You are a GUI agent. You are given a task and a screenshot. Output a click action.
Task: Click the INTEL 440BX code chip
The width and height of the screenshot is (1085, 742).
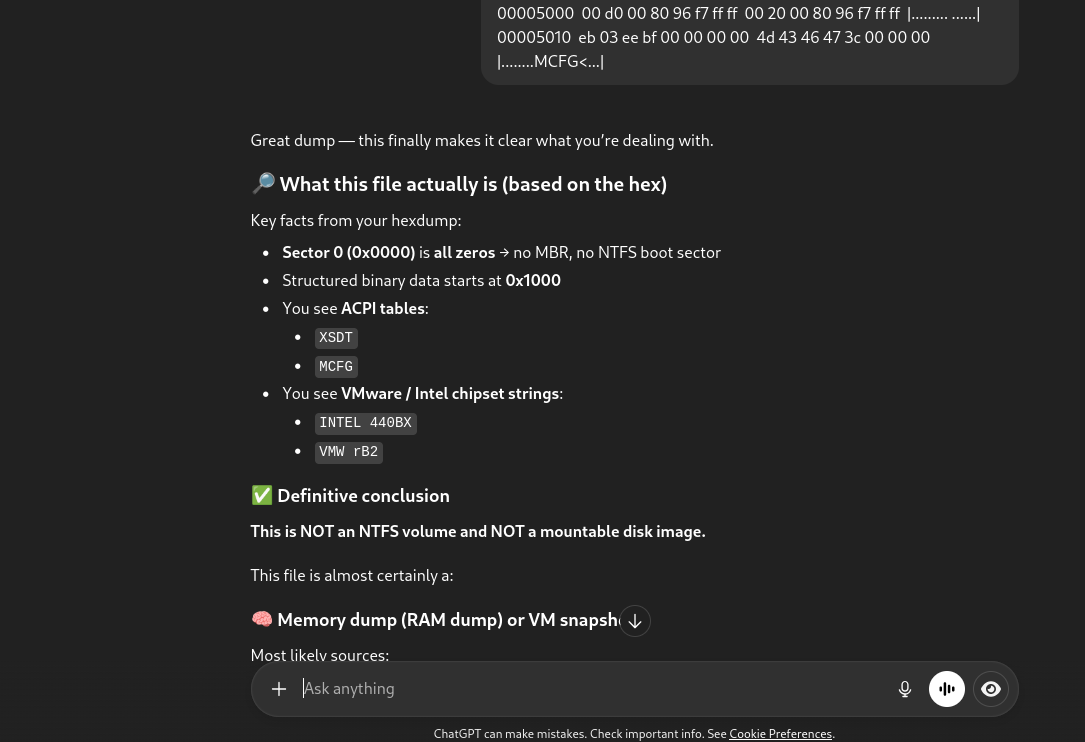coord(365,423)
